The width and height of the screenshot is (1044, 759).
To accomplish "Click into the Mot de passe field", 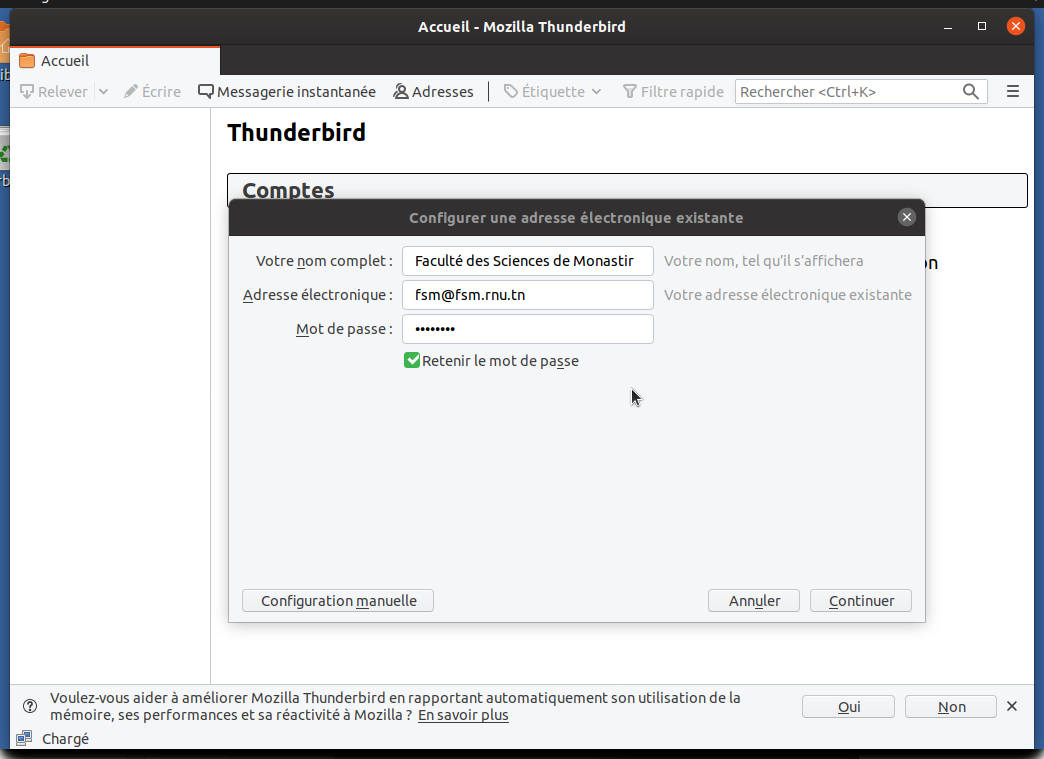I will 527,329.
